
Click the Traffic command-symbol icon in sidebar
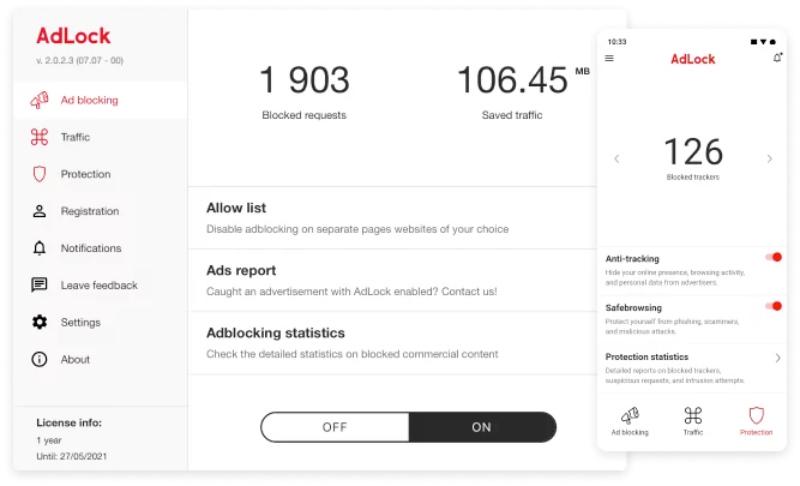[39, 137]
